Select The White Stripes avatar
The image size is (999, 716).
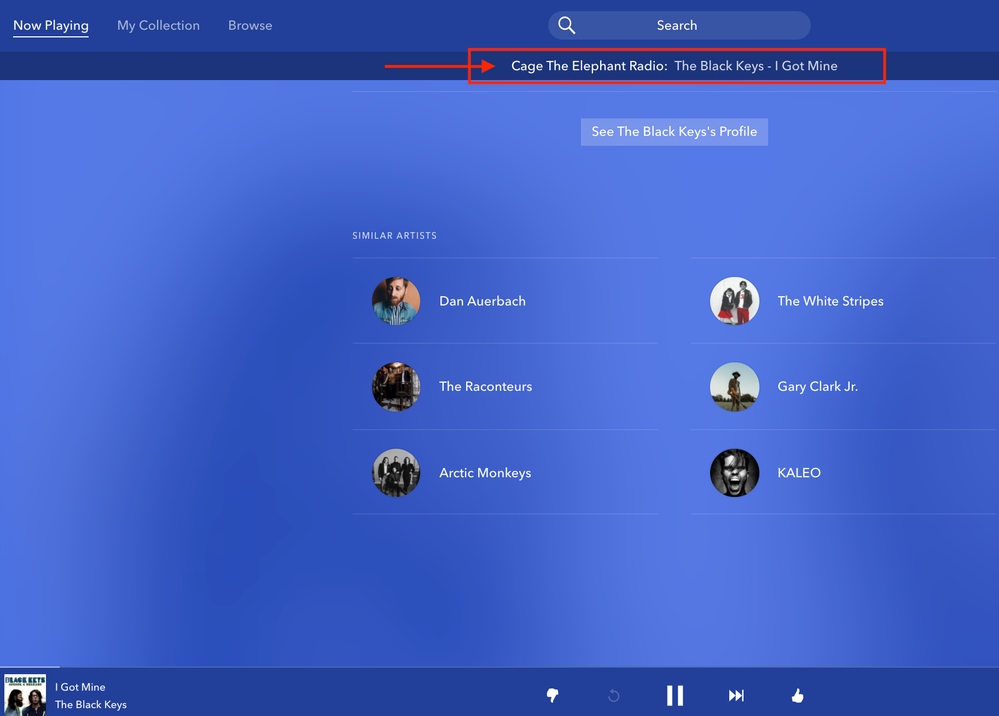735,301
